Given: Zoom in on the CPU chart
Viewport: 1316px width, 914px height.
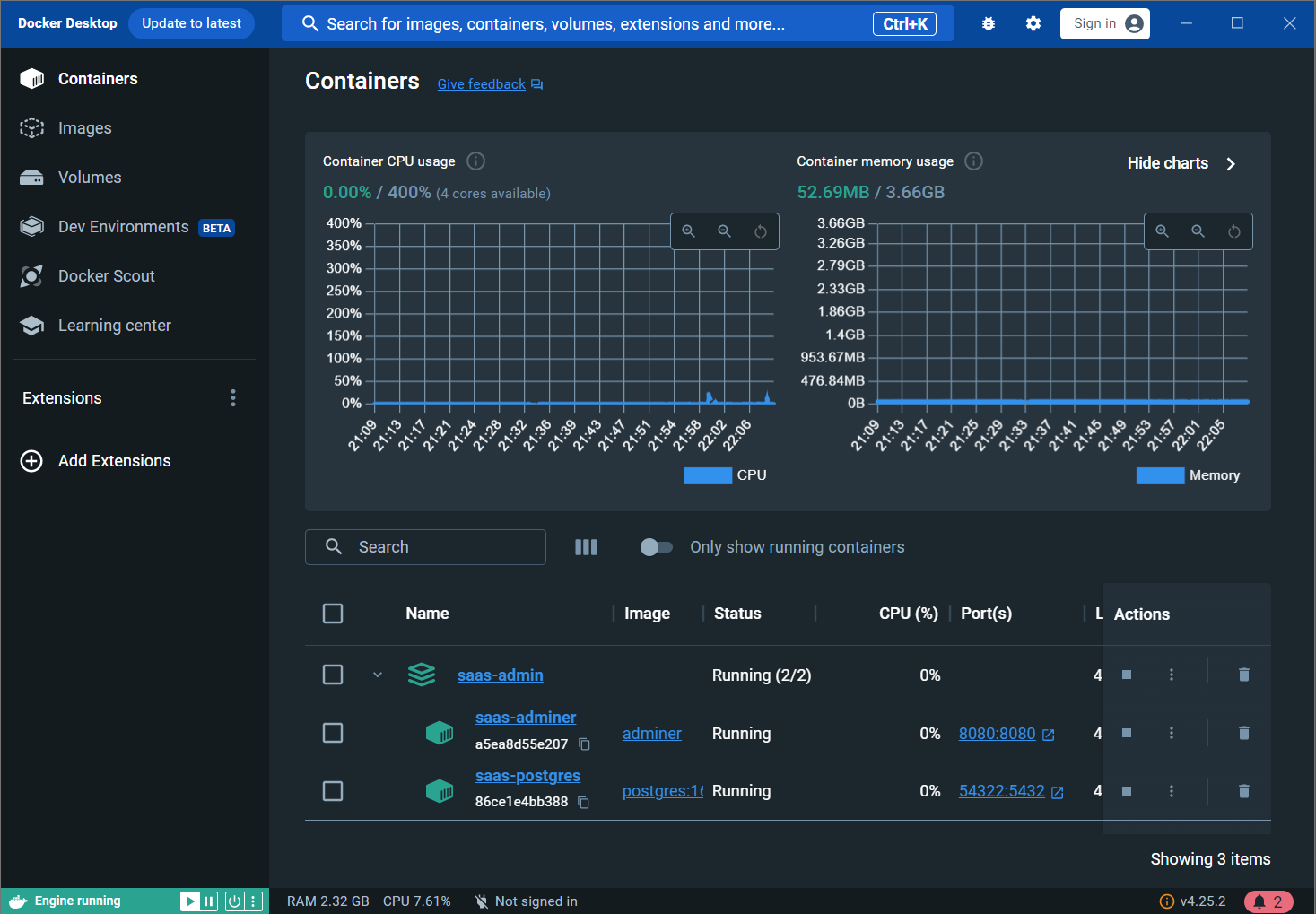Looking at the screenshot, I should coord(689,231).
